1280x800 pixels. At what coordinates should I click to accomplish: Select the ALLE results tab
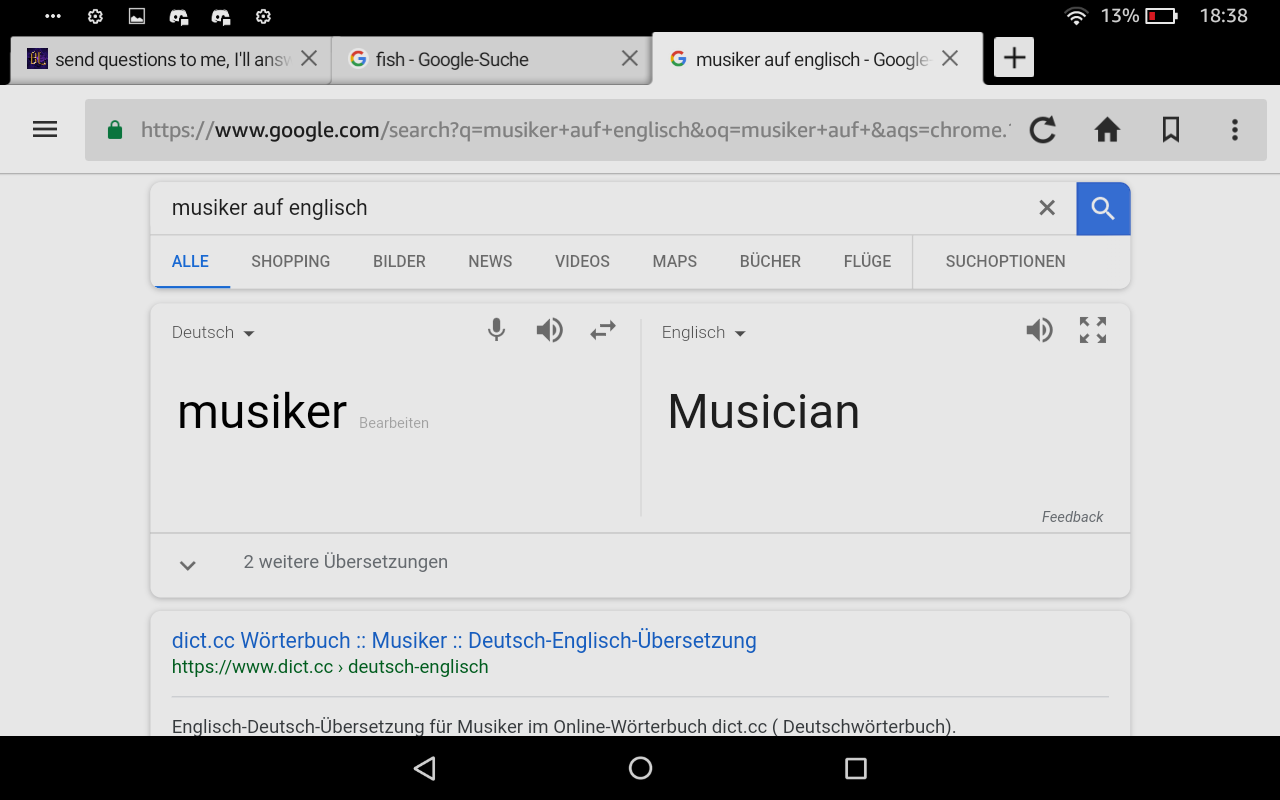[x=190, y=261]
